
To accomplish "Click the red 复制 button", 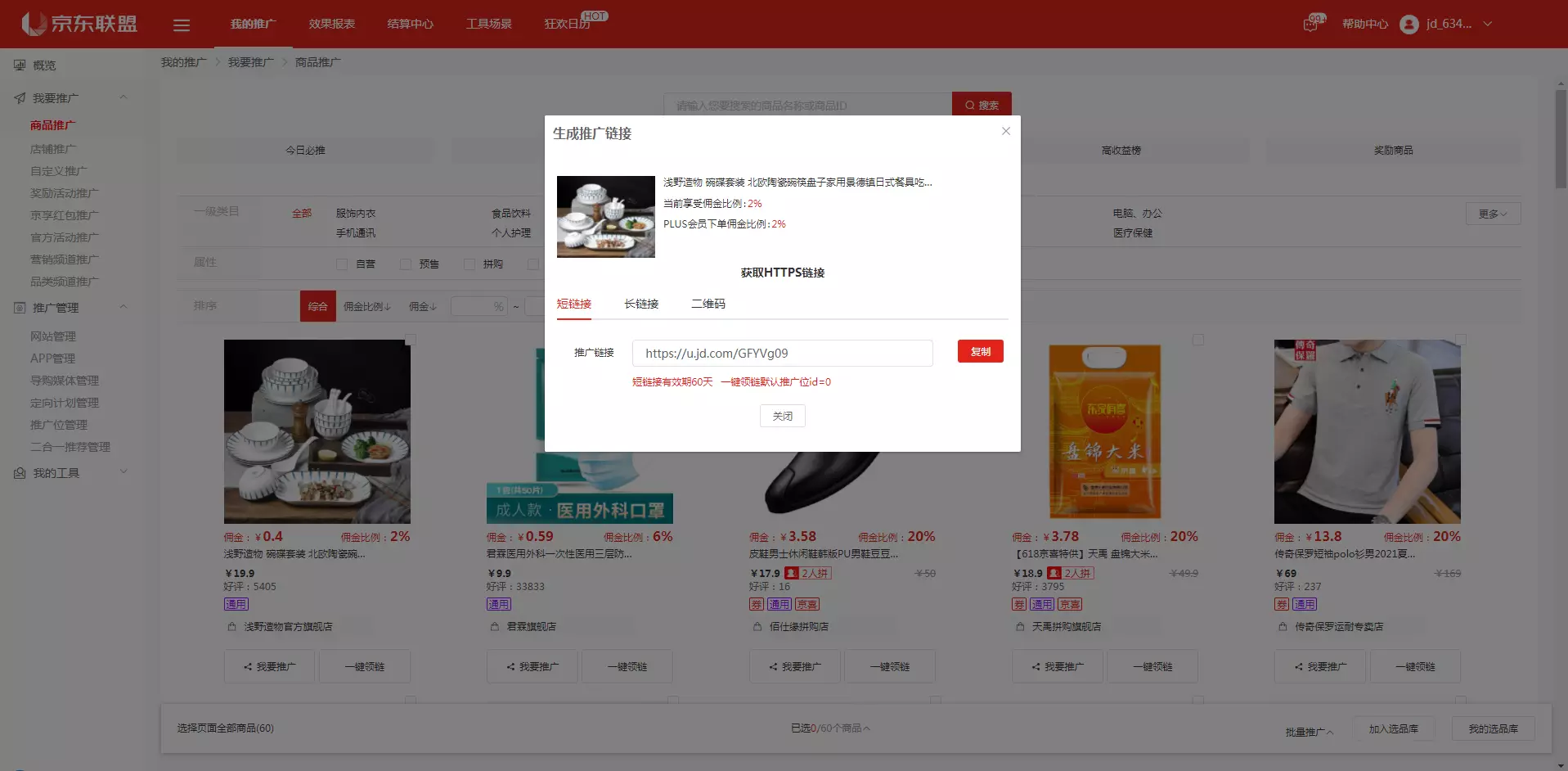I will click(x=981, y=351).
